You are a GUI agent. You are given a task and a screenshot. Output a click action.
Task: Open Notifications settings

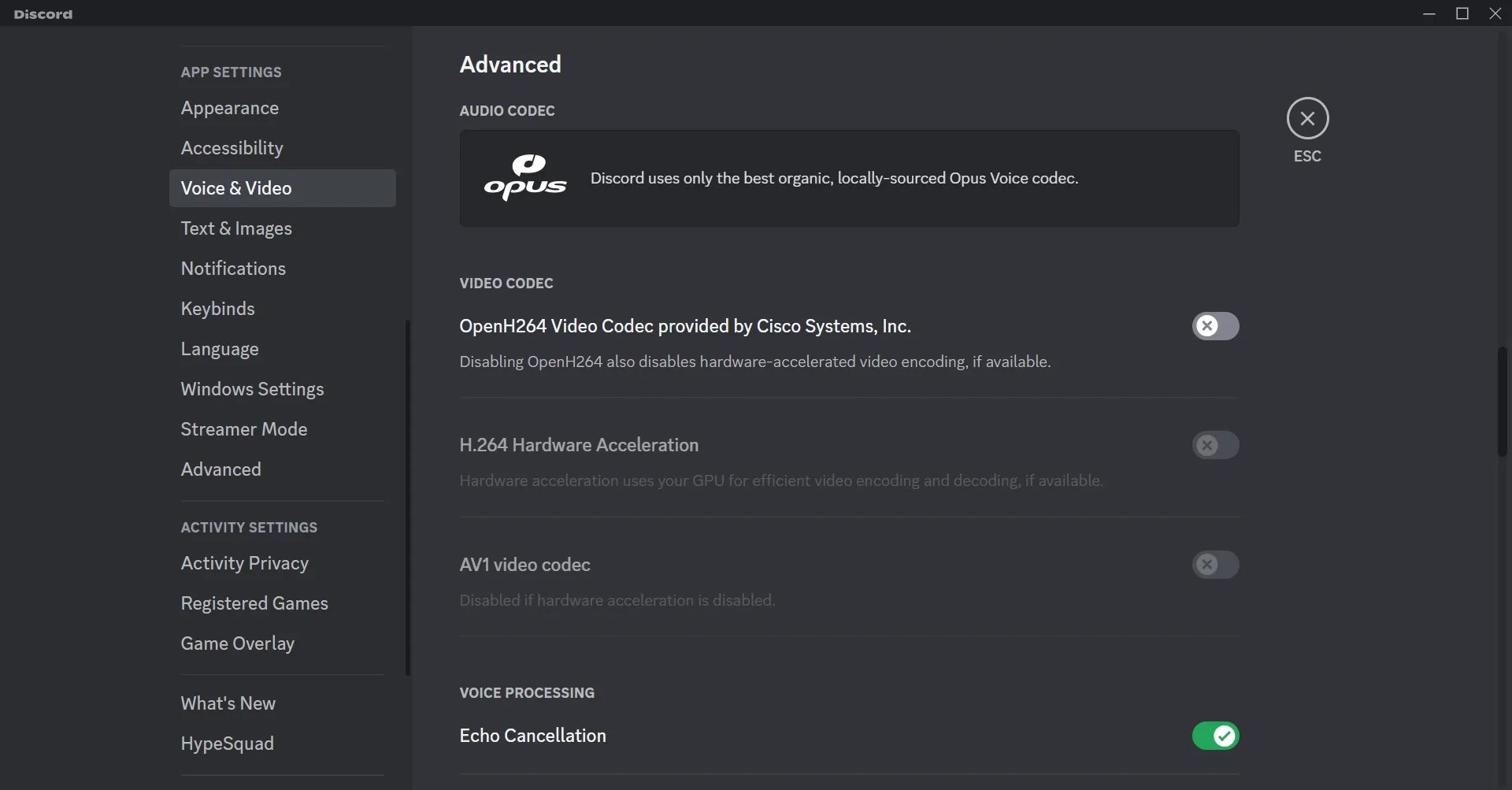(232, 269)
